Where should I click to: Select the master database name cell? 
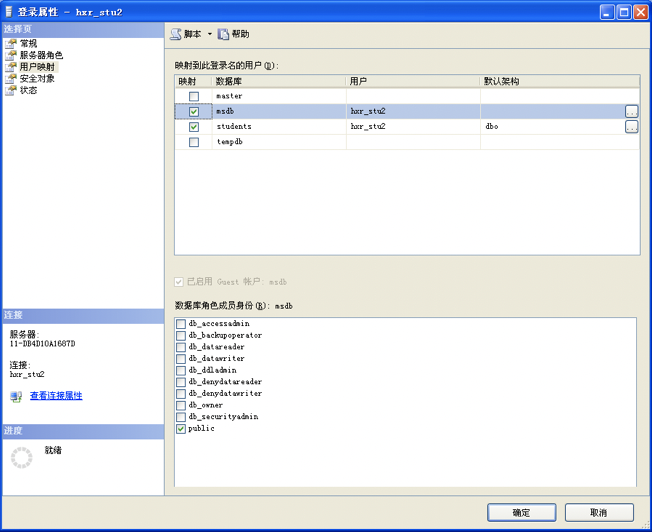[x=279, y=96]
